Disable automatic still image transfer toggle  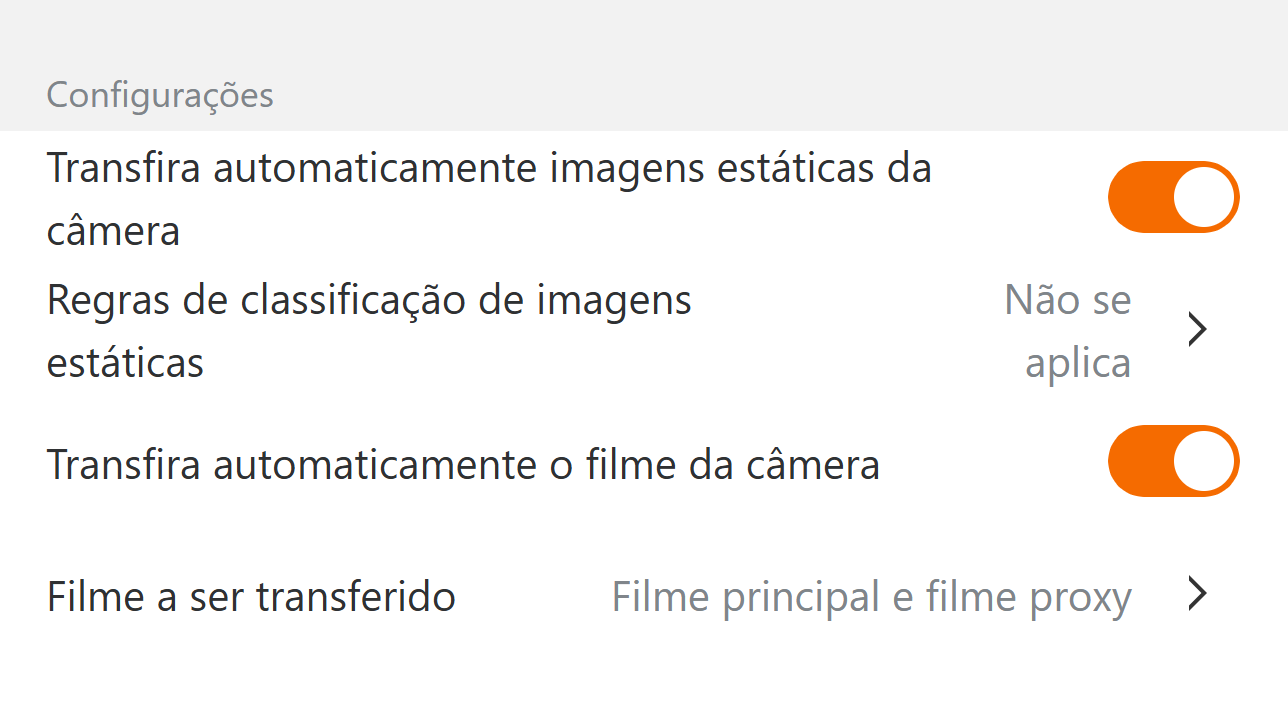(x=1173, y=197)
